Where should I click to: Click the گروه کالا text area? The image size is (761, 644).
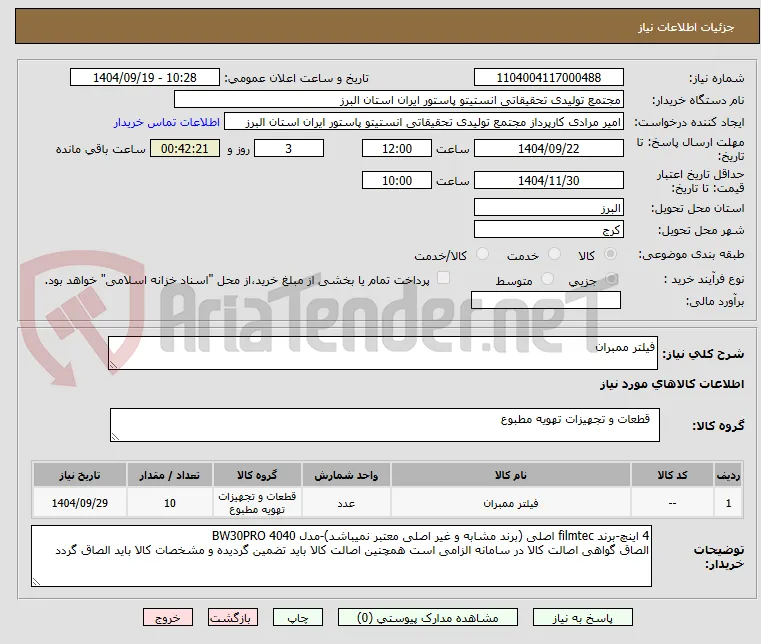[x=384, y=425]
